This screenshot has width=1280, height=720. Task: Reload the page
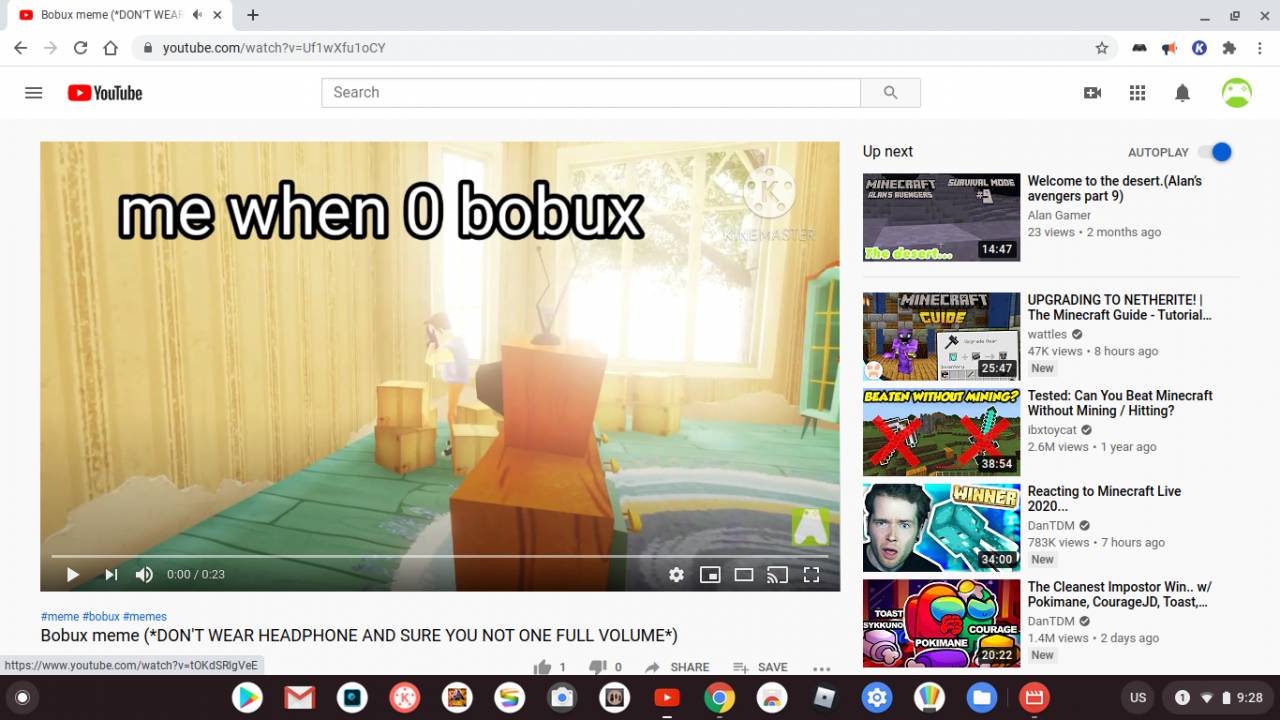click(x=80, y=48)
